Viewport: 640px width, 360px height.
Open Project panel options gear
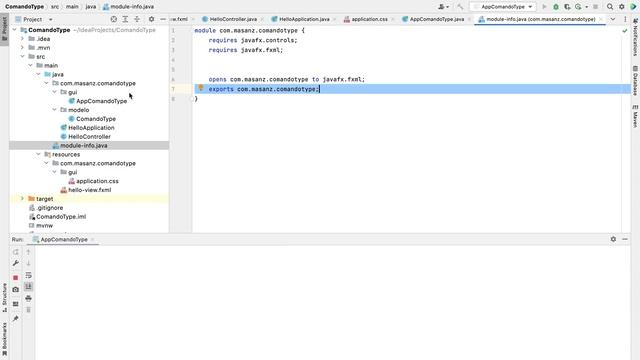coord(151,19)
